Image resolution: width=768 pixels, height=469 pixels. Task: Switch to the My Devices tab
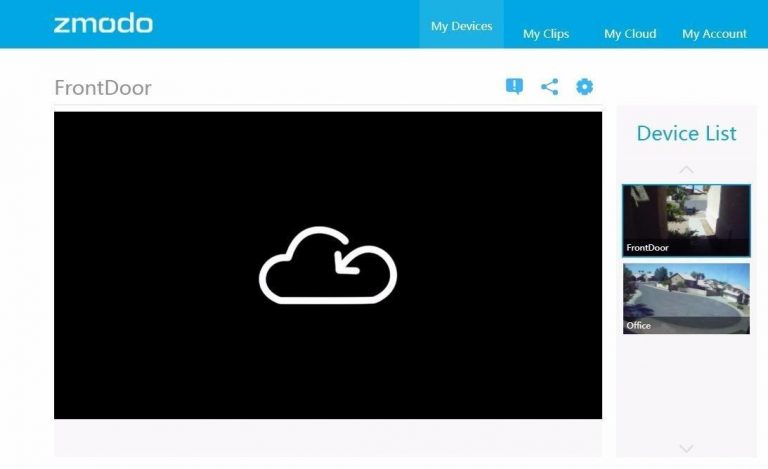pyautogui.click(x=461, y=26)
